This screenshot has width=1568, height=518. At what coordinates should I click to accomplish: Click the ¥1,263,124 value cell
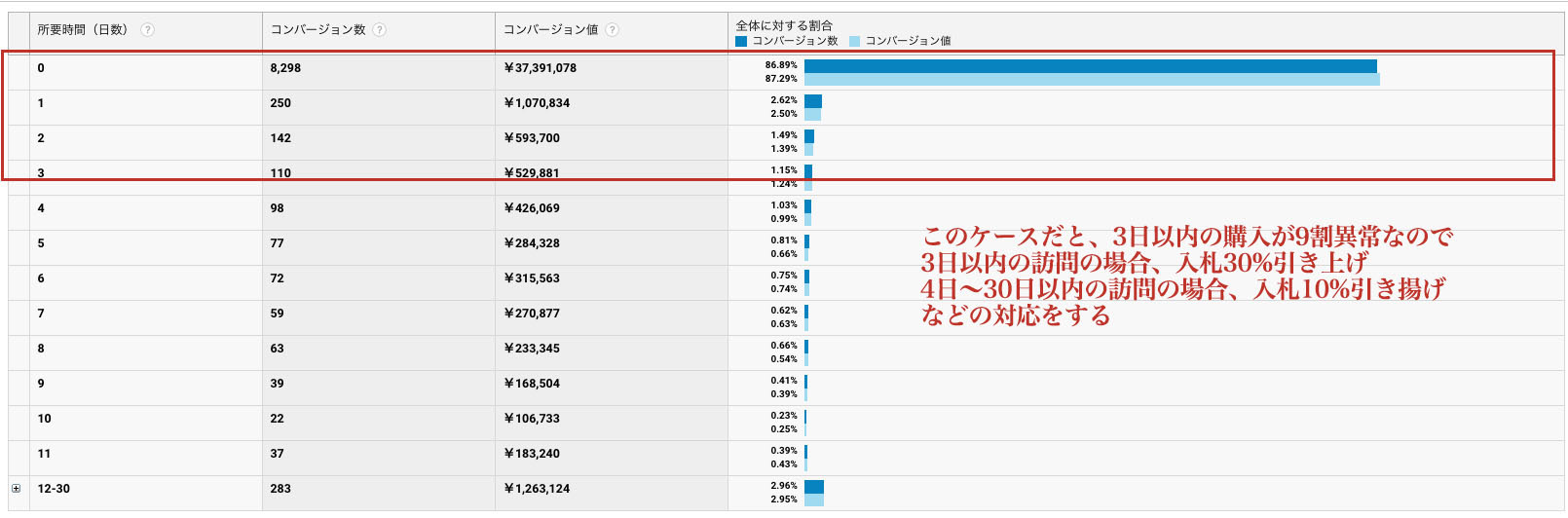[x=537, y=489]
